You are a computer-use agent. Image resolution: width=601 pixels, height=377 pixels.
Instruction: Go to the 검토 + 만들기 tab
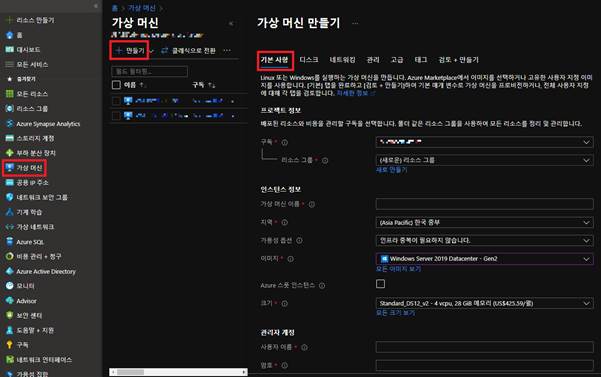pos(458,60)
